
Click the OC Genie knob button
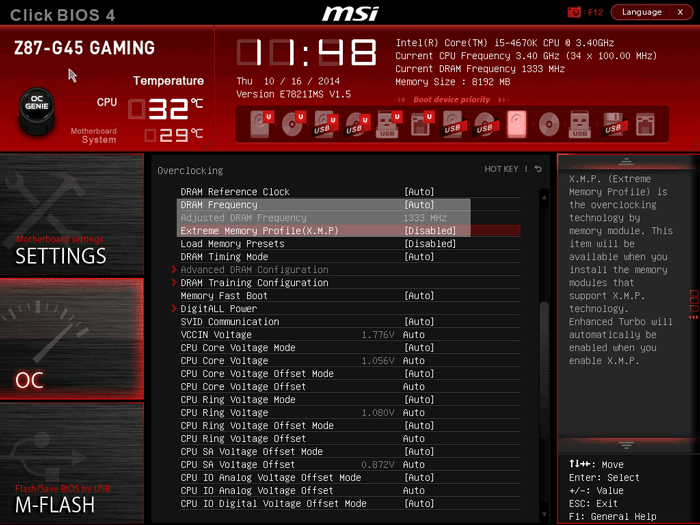pyautogui.click(x=37, y=111)
